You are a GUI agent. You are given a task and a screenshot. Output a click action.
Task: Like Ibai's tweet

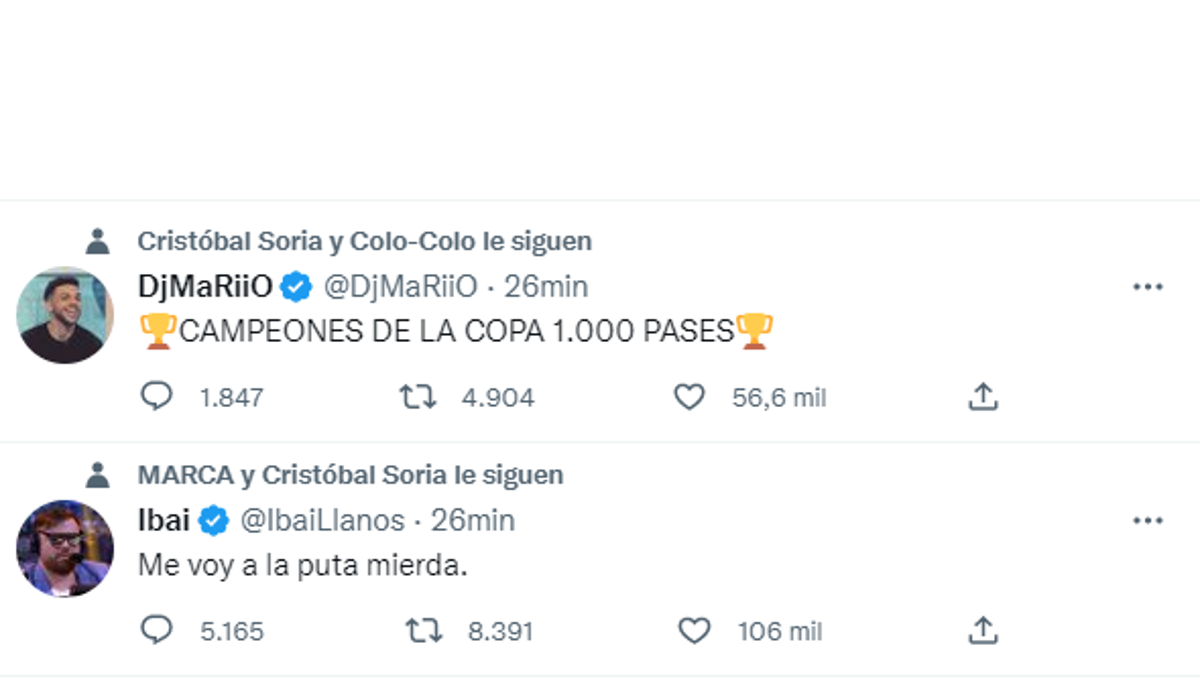tap(693, 631)
